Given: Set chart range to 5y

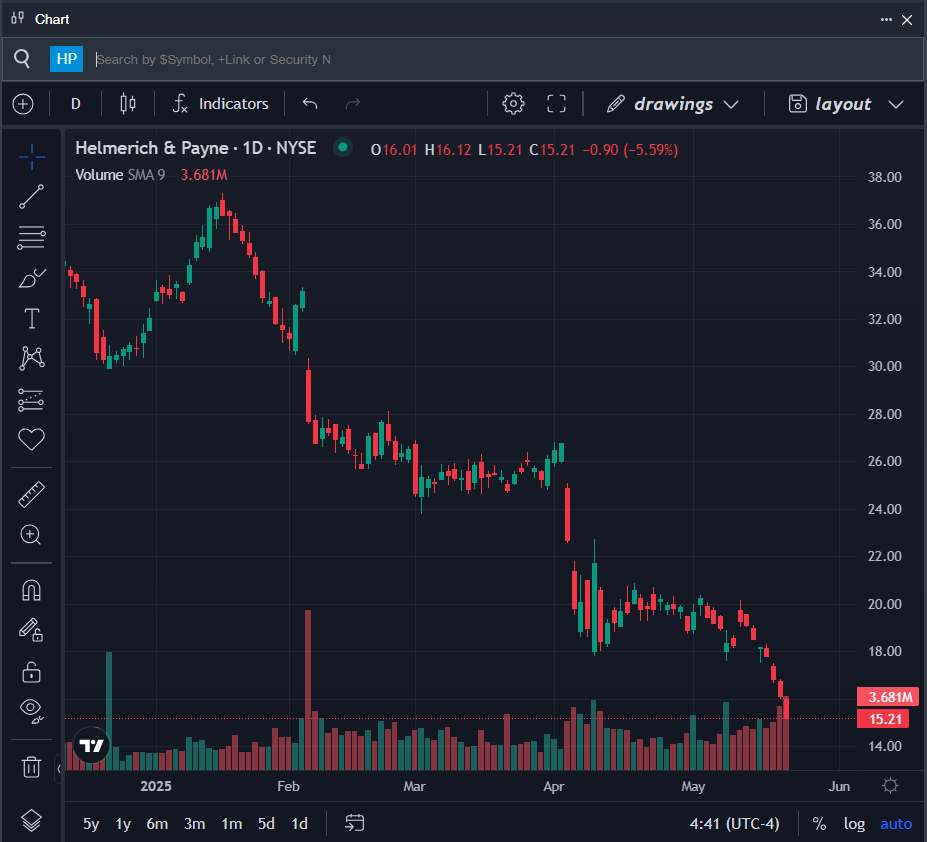Looking at the screenshot, I should [x=91, y=824].
